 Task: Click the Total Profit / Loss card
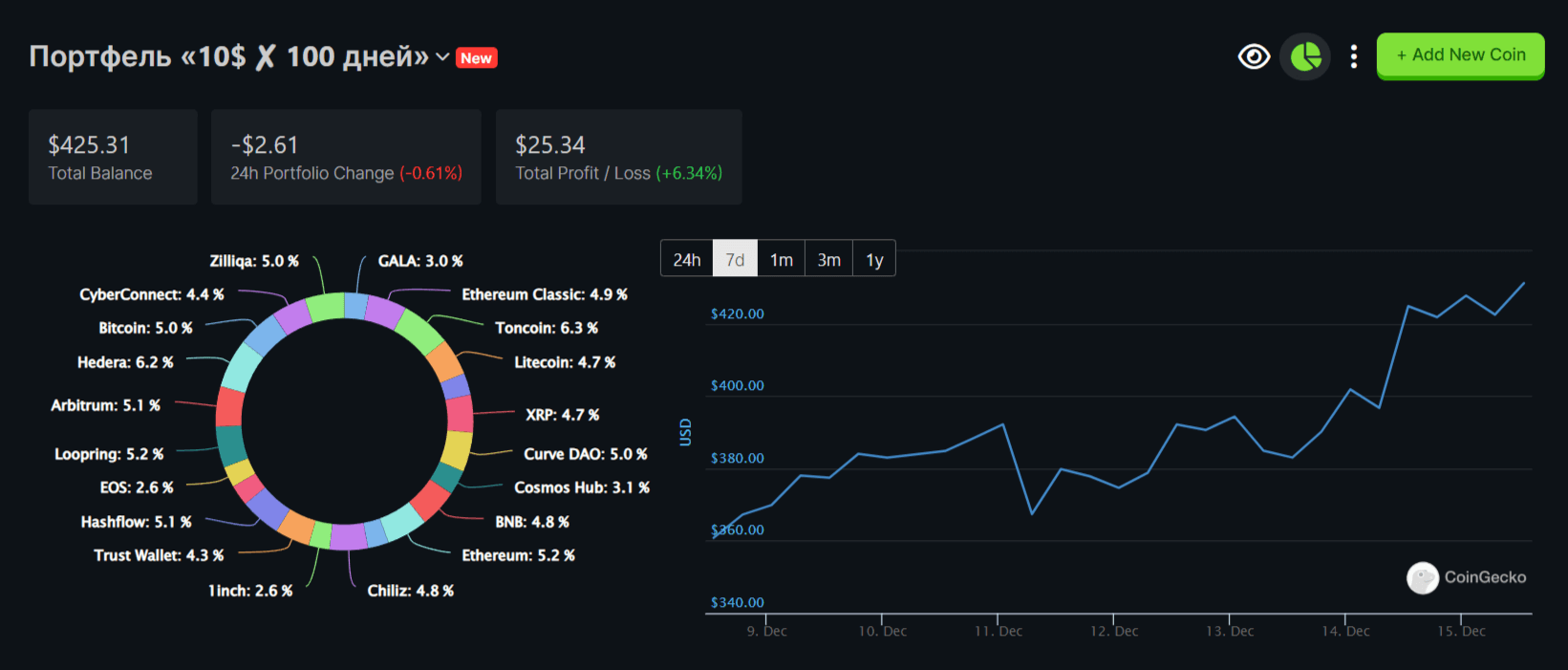click(619, 157)
